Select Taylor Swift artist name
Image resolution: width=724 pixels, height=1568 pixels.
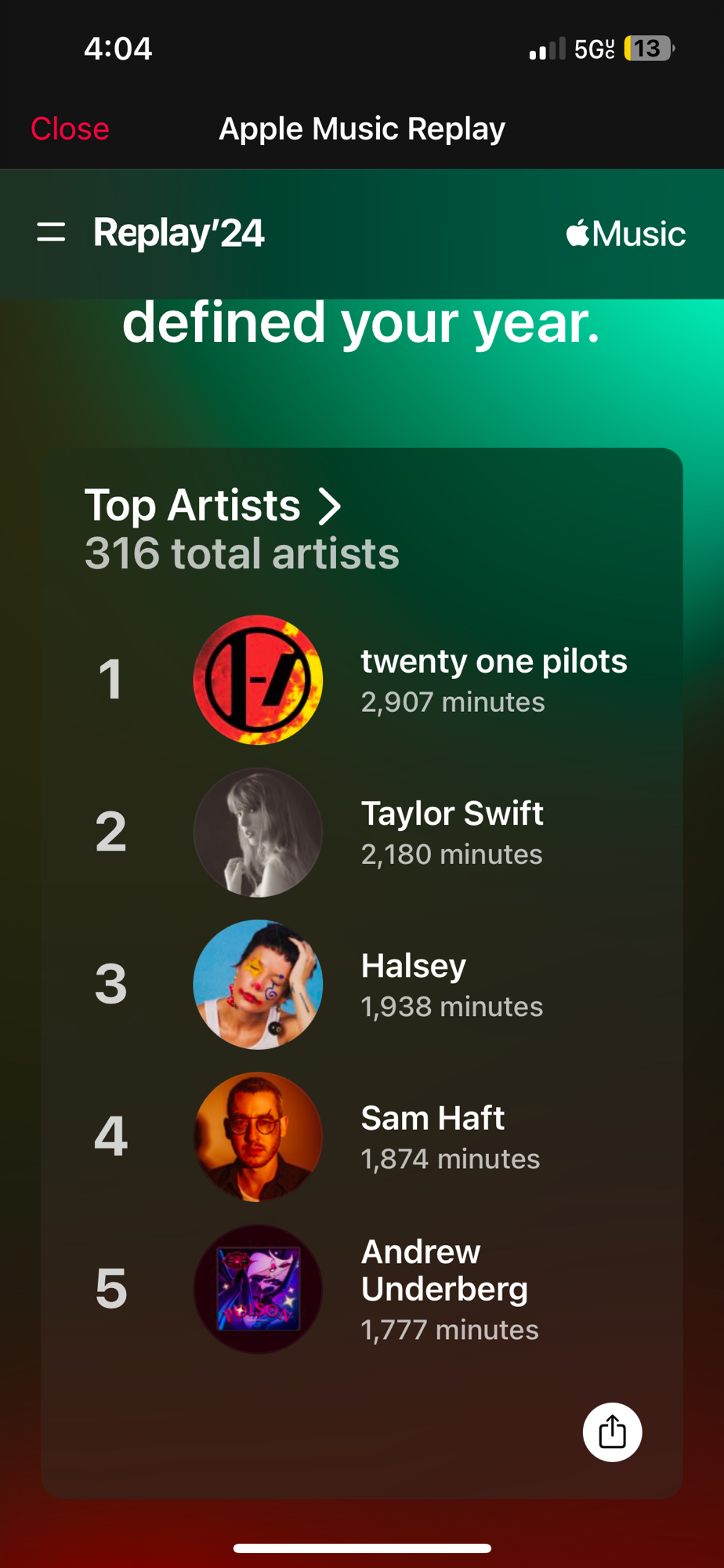click(x=452, y=813)
